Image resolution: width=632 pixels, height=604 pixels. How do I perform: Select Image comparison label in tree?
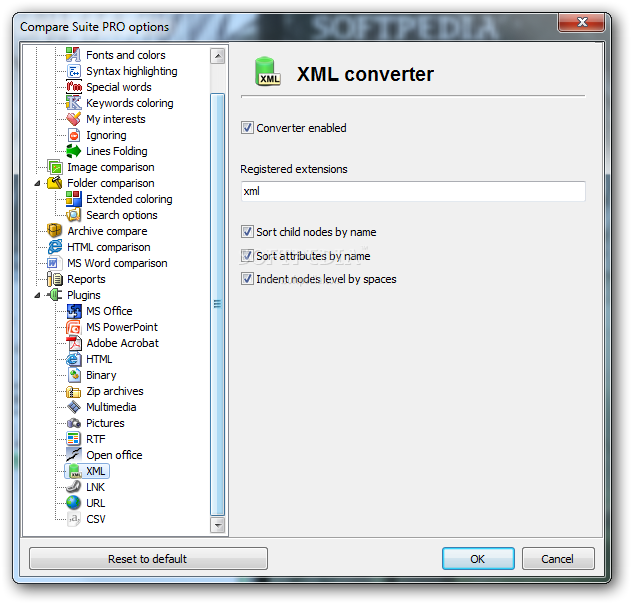coord(110,167)
